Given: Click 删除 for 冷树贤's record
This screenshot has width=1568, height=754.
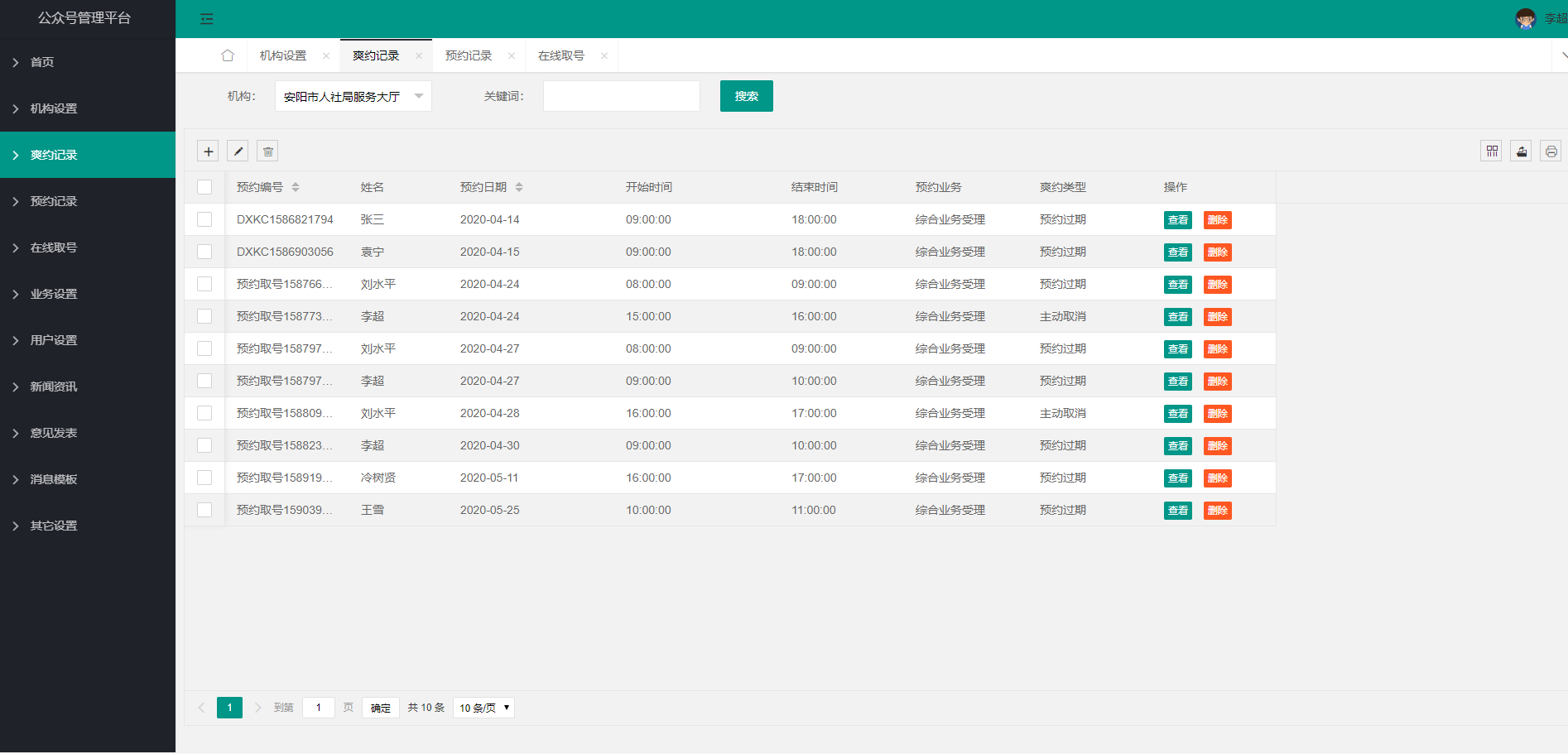Looking at the screenshot, I should [1217, 478].
